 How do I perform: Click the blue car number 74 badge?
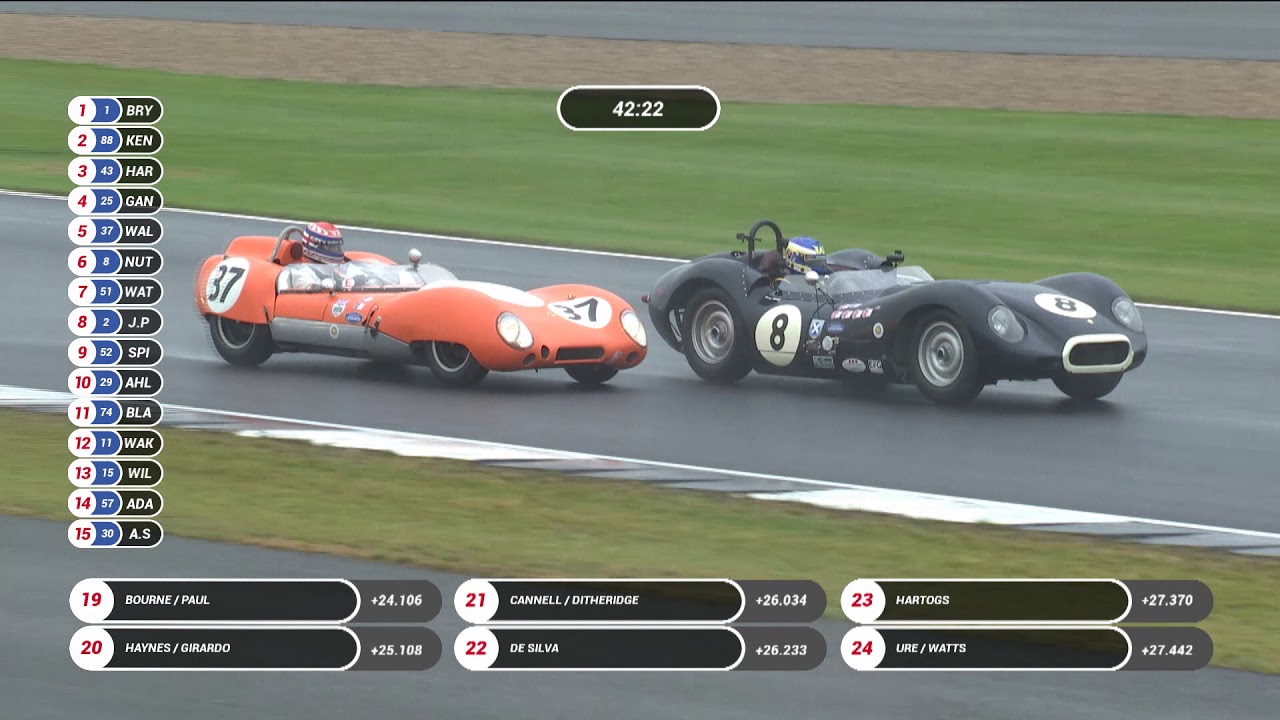pyautogui.click(x=107, y=412)
